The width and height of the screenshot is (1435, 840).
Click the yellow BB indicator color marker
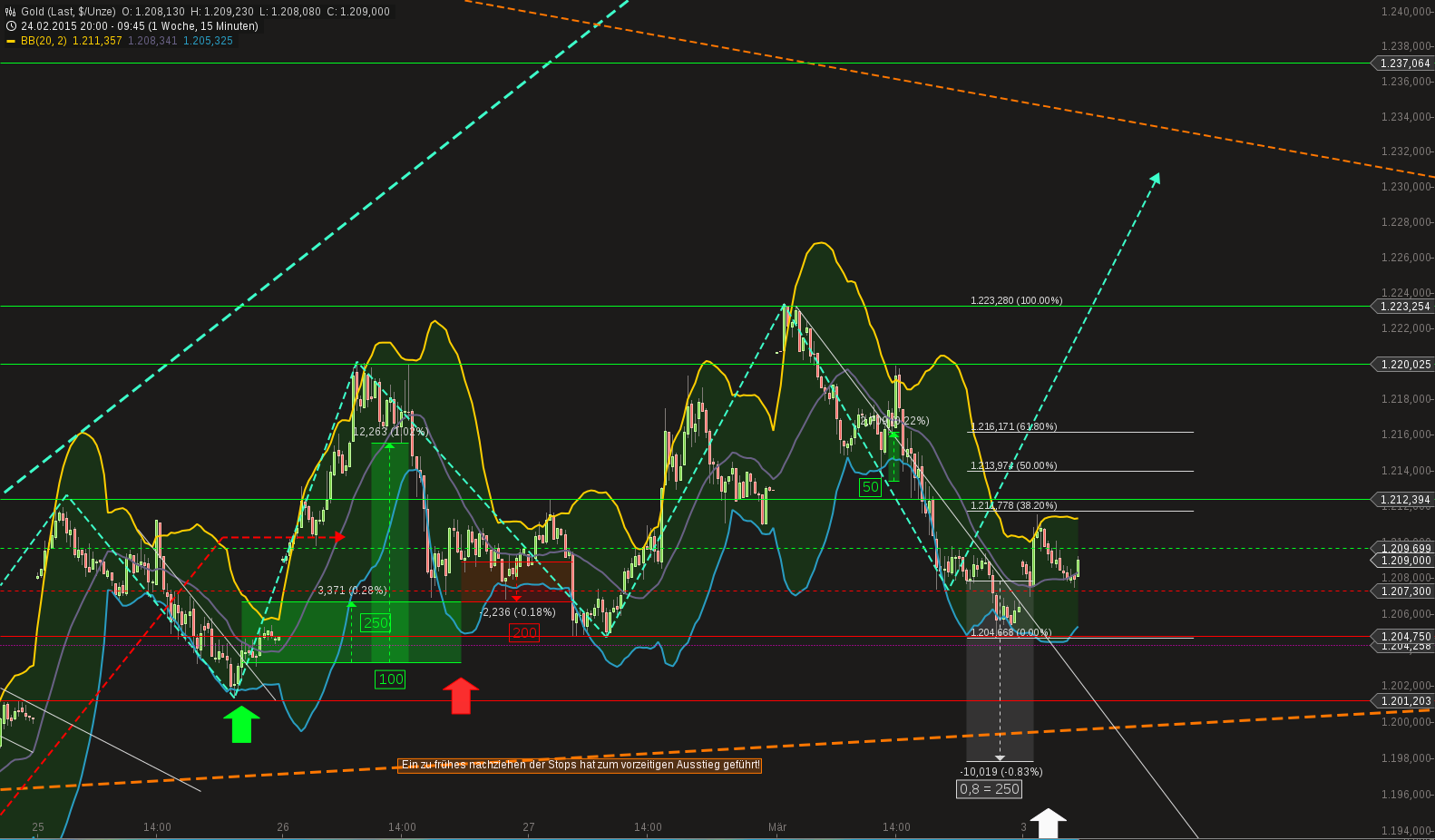tap(11, 42)
